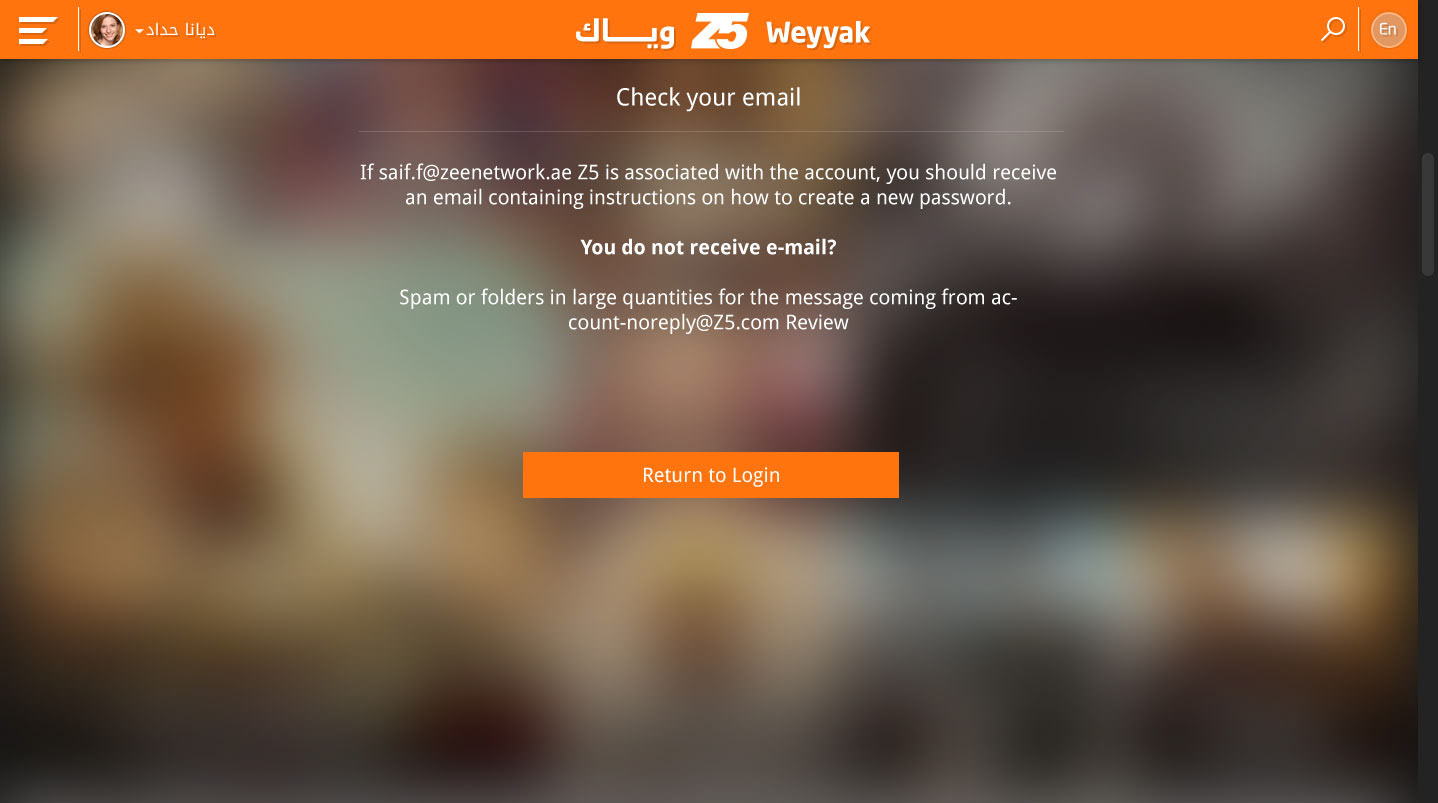Click the Return to Login button
The width and height of the screenshot is (1438, 803).
pyautogui.click(x=711, y=475)
